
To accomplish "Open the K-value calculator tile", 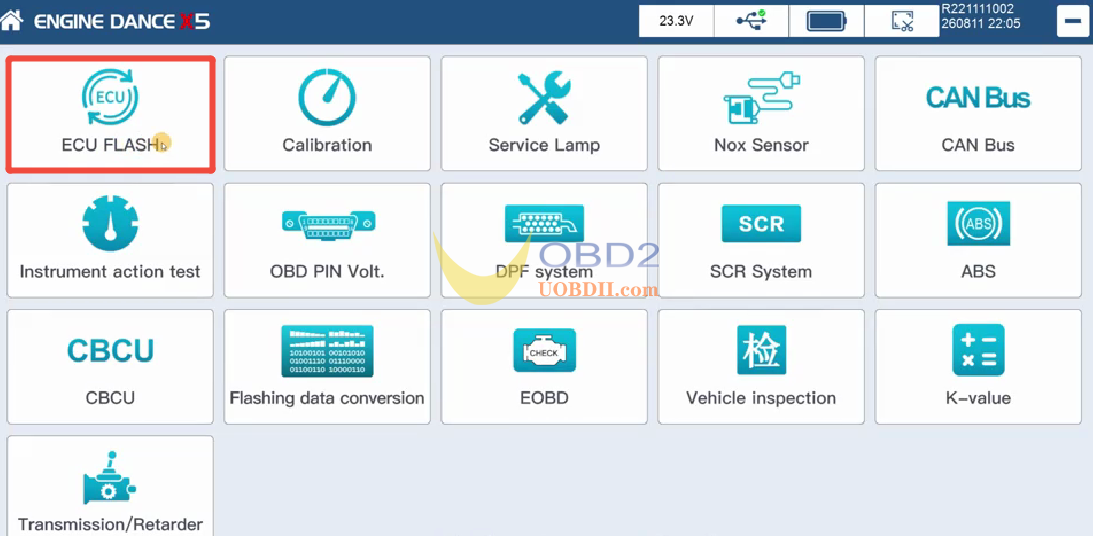I will click(978, 367).
